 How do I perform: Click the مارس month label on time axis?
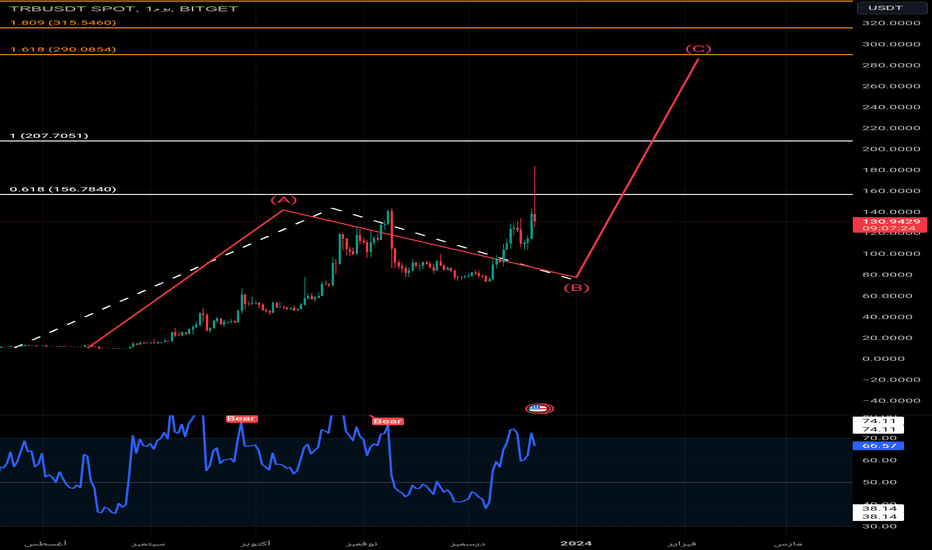[787, 543]
